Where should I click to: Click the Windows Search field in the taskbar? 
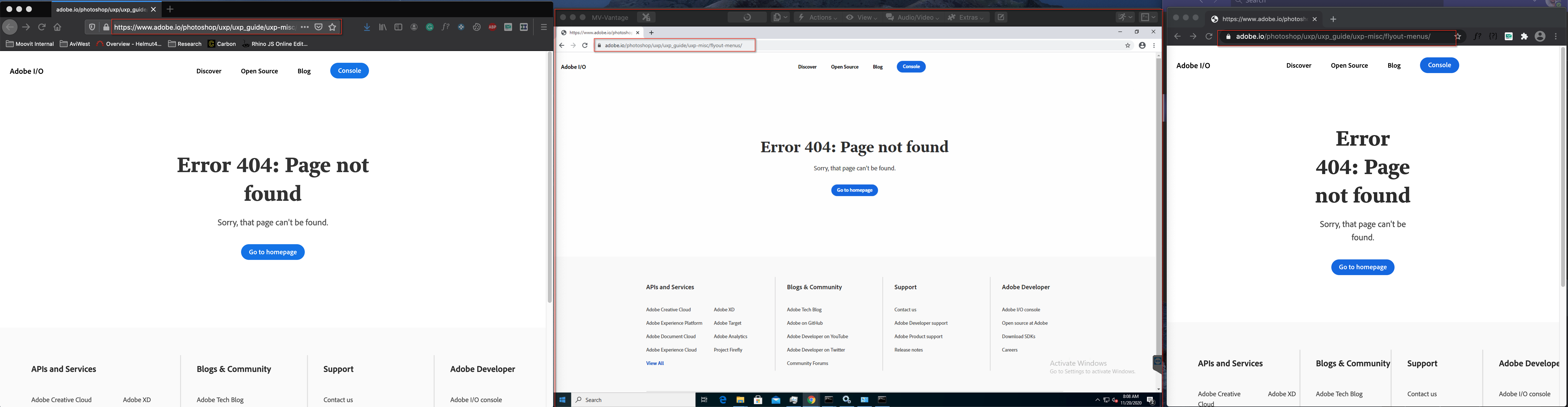609,400
